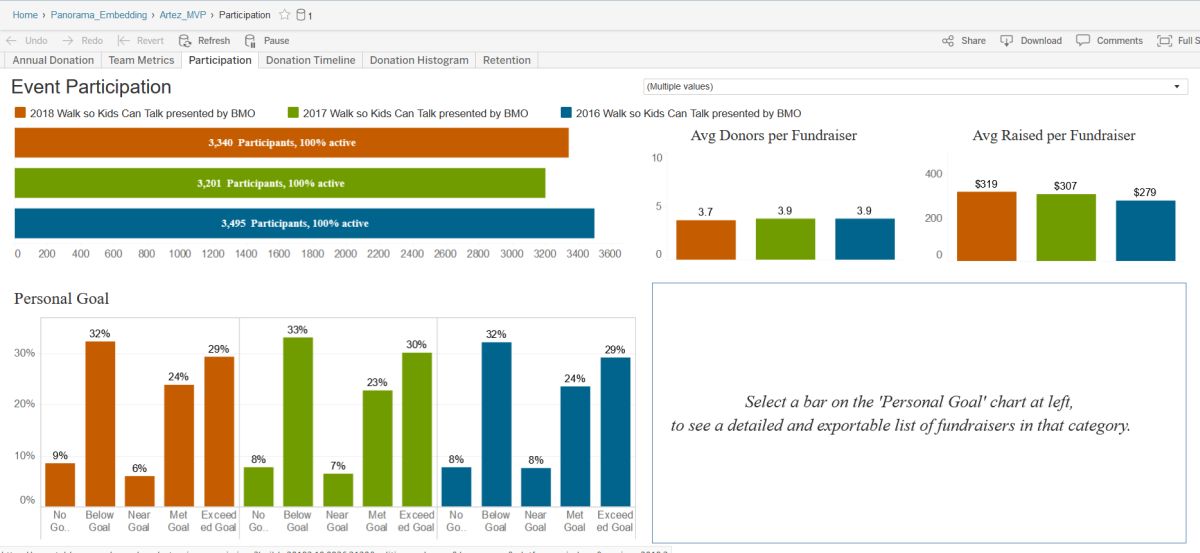Switch to Full Screen mode

1178,41
